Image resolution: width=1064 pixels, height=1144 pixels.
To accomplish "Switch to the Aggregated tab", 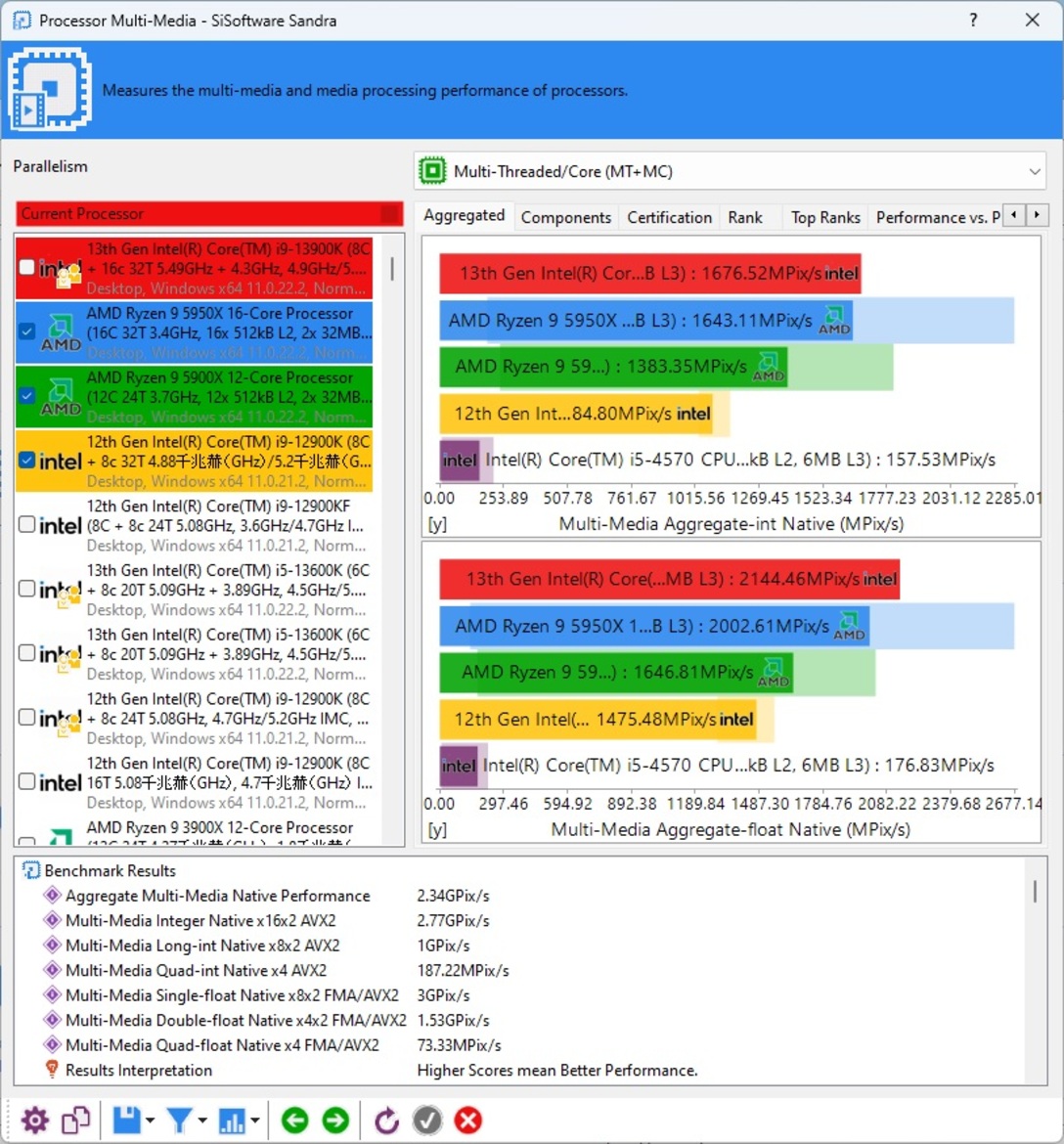I will [465, 216].
